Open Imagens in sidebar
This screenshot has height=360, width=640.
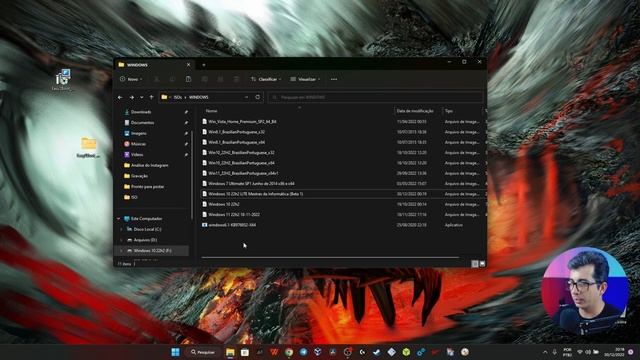(x=138, y=133)
